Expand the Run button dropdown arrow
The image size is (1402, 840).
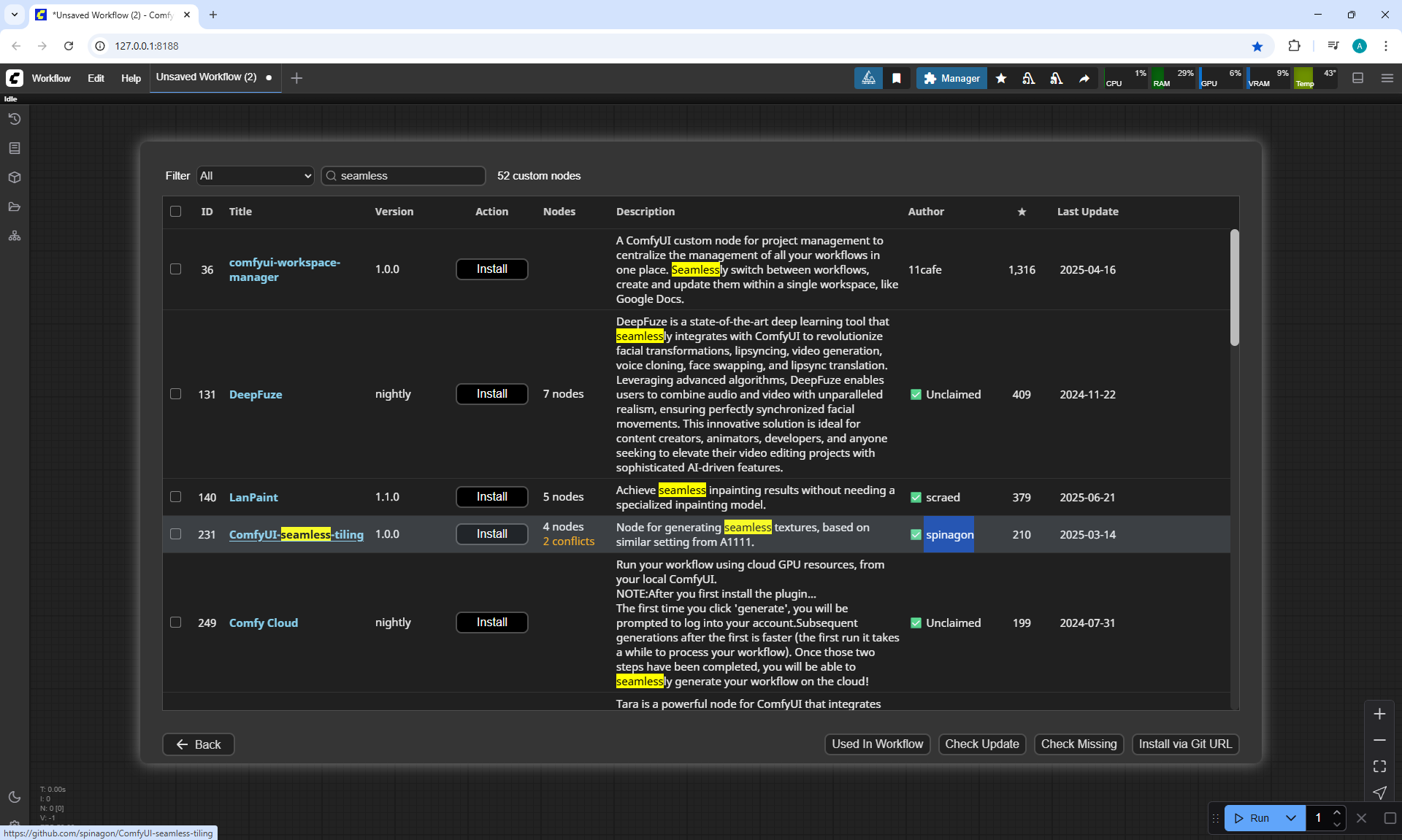1291,818
